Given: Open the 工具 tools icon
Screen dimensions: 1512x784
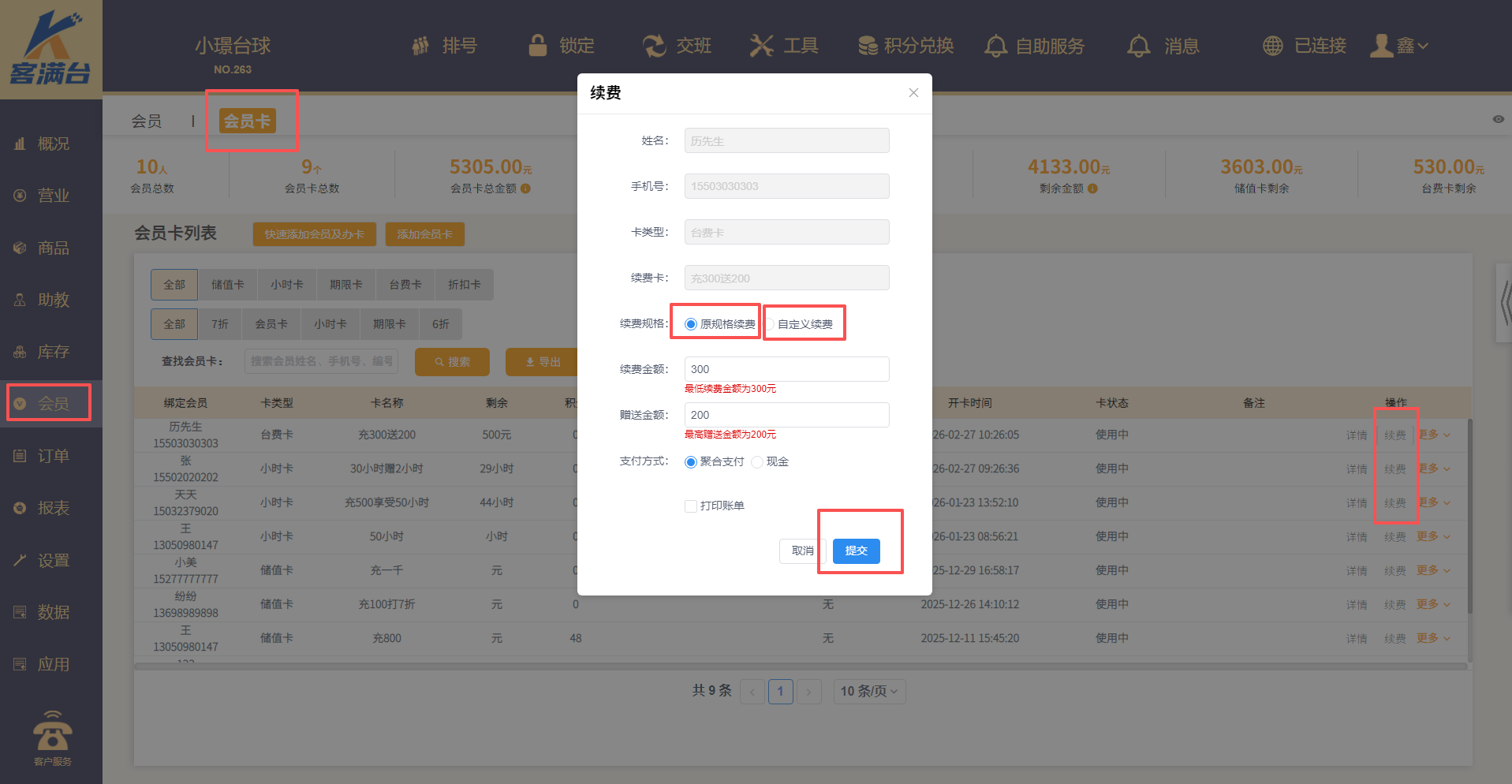Looking at the screenshot, I should (x=761, y=46).
